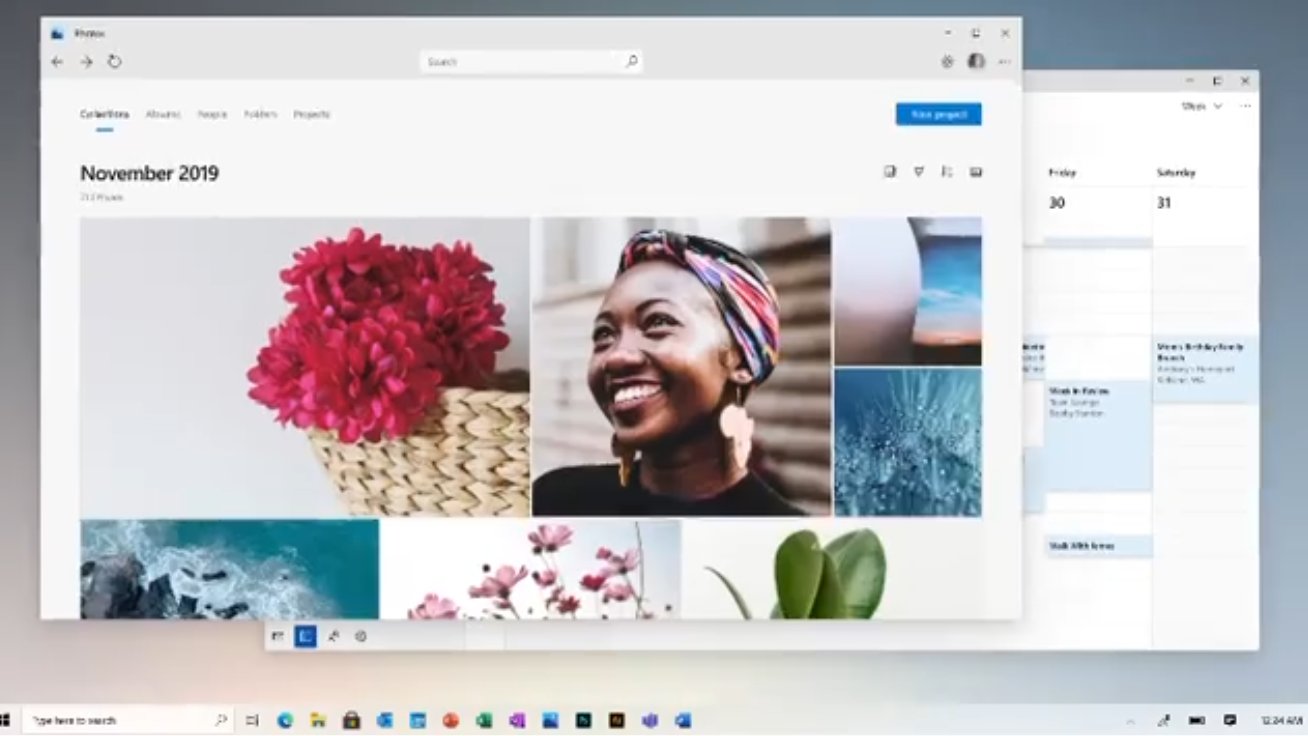Click the New project button
This screenshot has height=736, width=1308.
coord(938,114)
